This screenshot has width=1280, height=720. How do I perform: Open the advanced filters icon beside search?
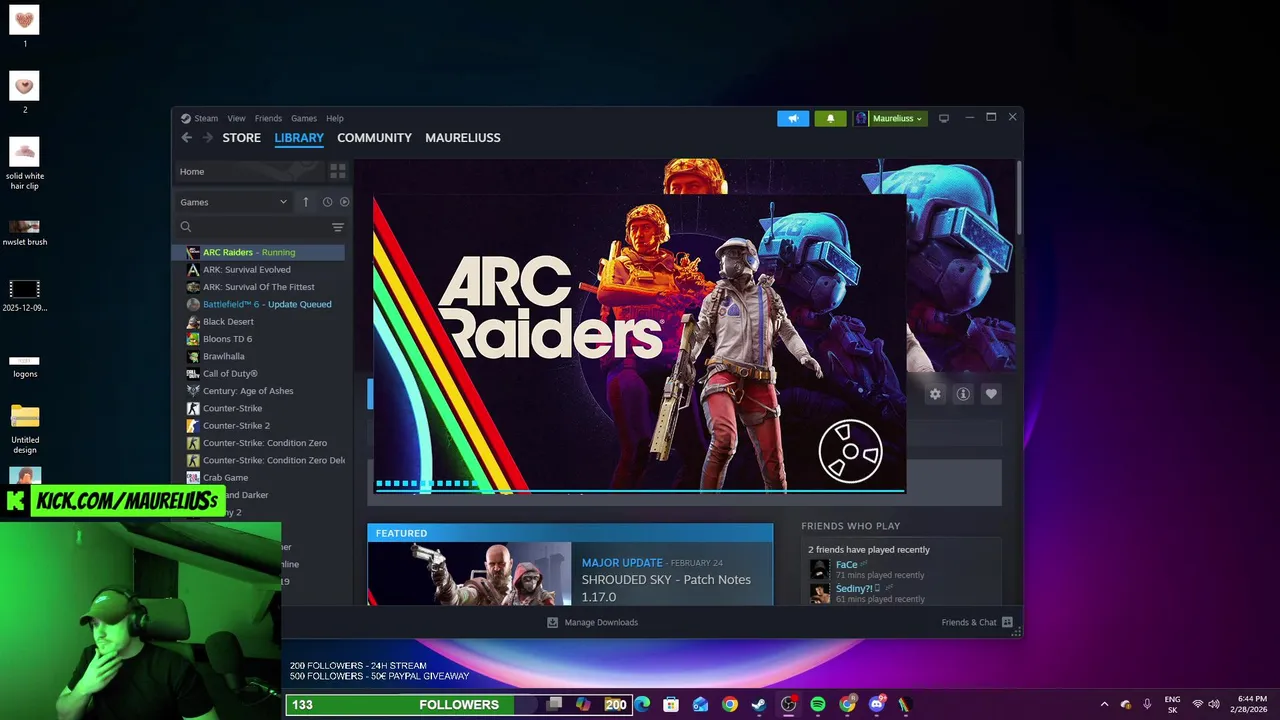338,227
